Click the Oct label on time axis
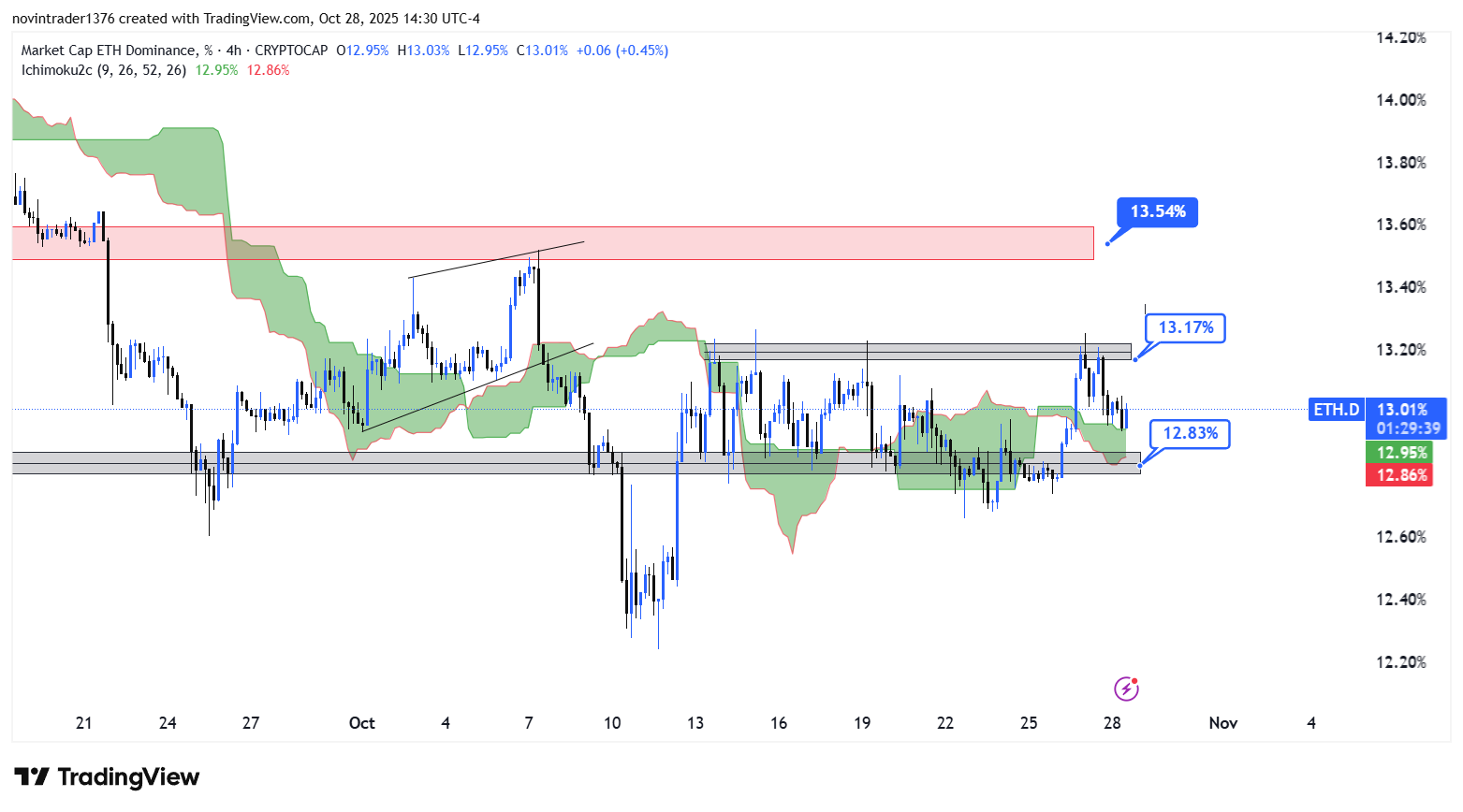 click(x=361, y=723)
